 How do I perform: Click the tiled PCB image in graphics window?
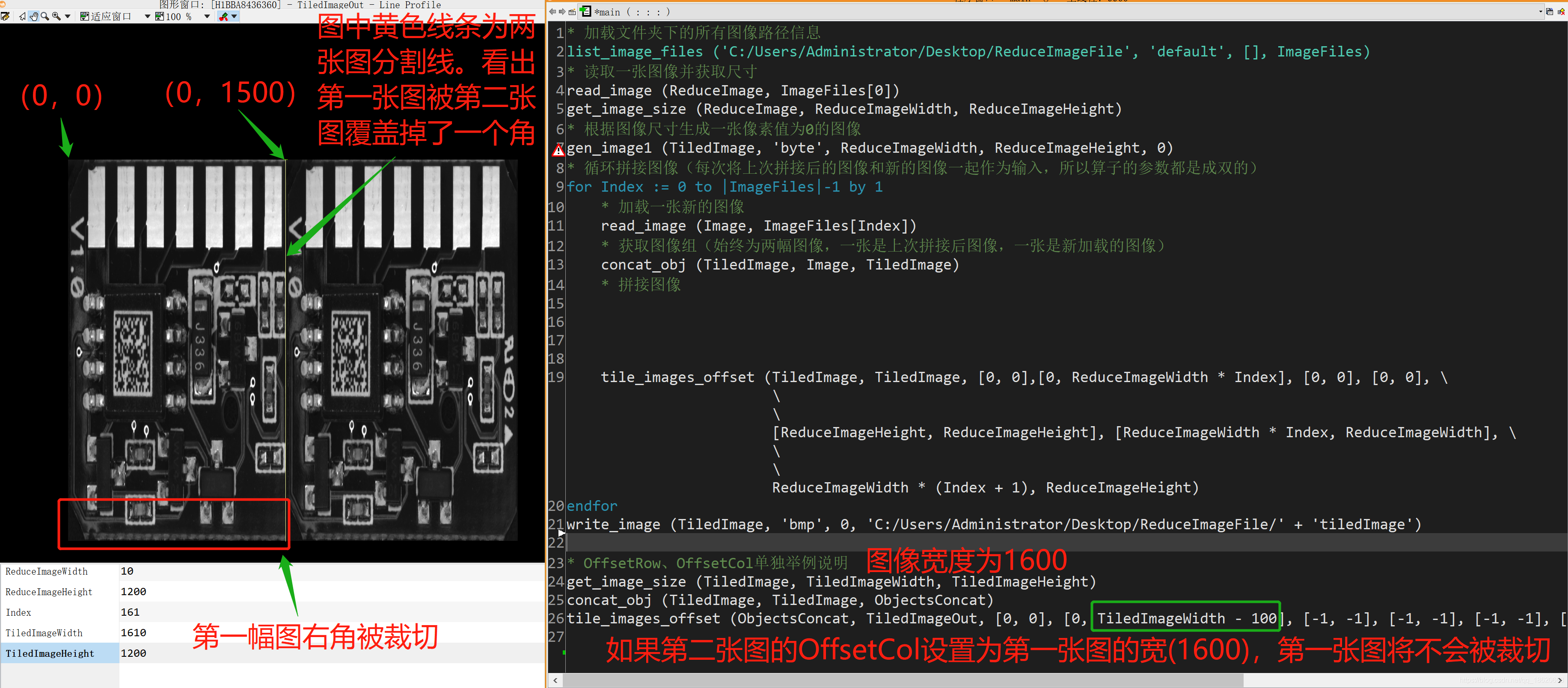click(x=292, y=350)
